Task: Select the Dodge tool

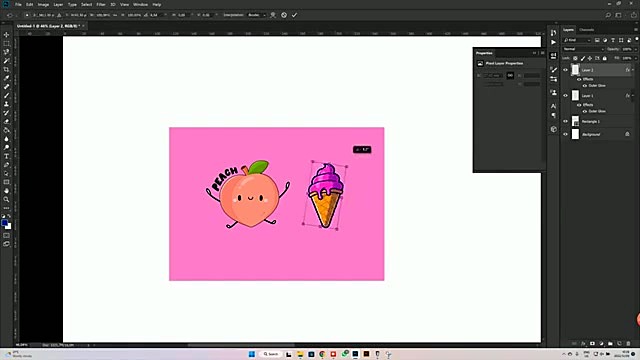Action: [6, 147]
